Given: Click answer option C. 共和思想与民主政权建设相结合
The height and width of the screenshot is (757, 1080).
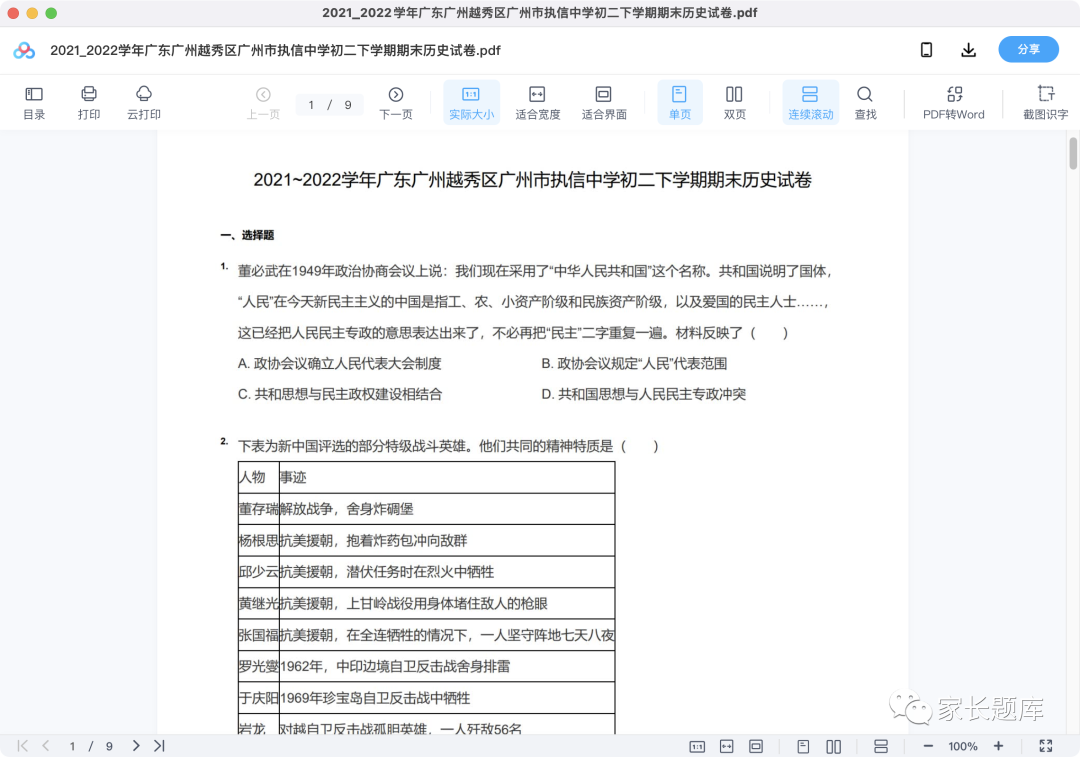Looking at the screenshot, I should pyautogui.click(x=340, y=394).
